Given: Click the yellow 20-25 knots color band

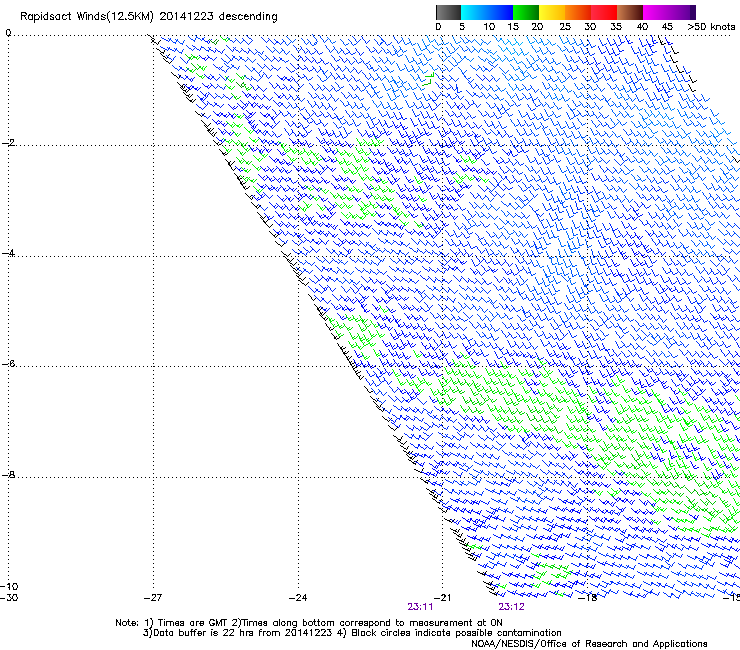Looking at the screenshot, I should (x=552, y=12).
